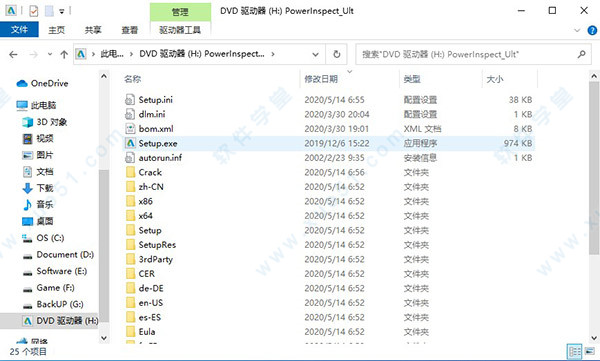Viewport: 600px width, 361px height.
Task: Select 此电脑 in the navigation pane
Action: pyautogui.click(x=37, y=105)
